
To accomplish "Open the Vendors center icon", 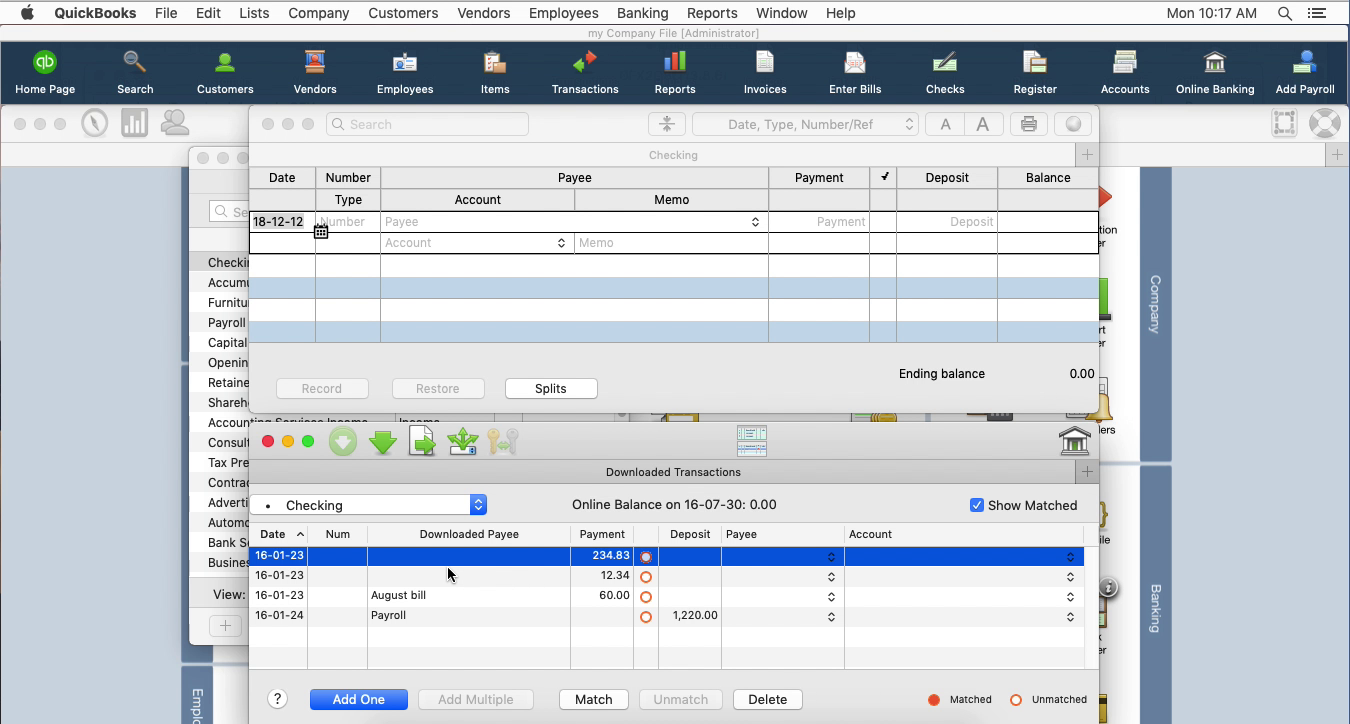I will 315,72.
